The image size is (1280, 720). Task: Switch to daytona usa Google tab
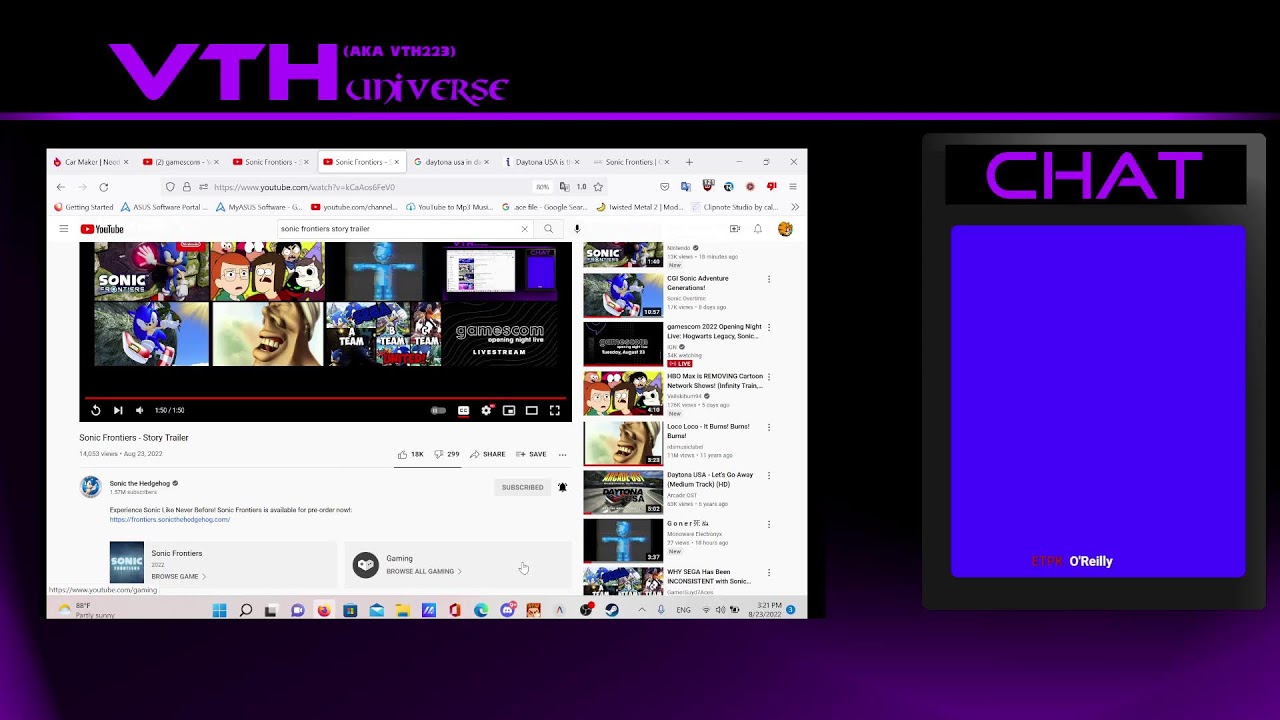pyautogui.click(x=450, y=162)
